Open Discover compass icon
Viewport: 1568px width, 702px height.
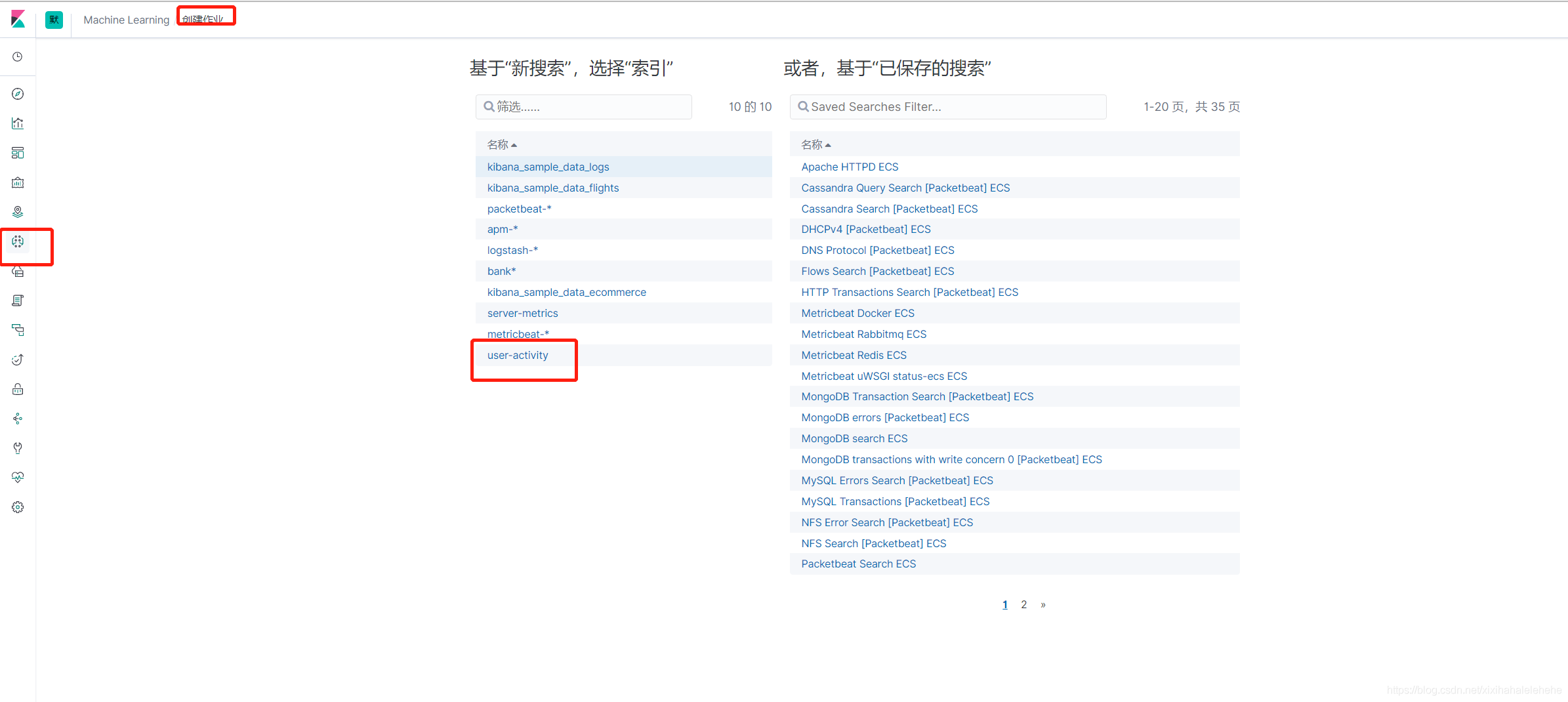[18, 94]
